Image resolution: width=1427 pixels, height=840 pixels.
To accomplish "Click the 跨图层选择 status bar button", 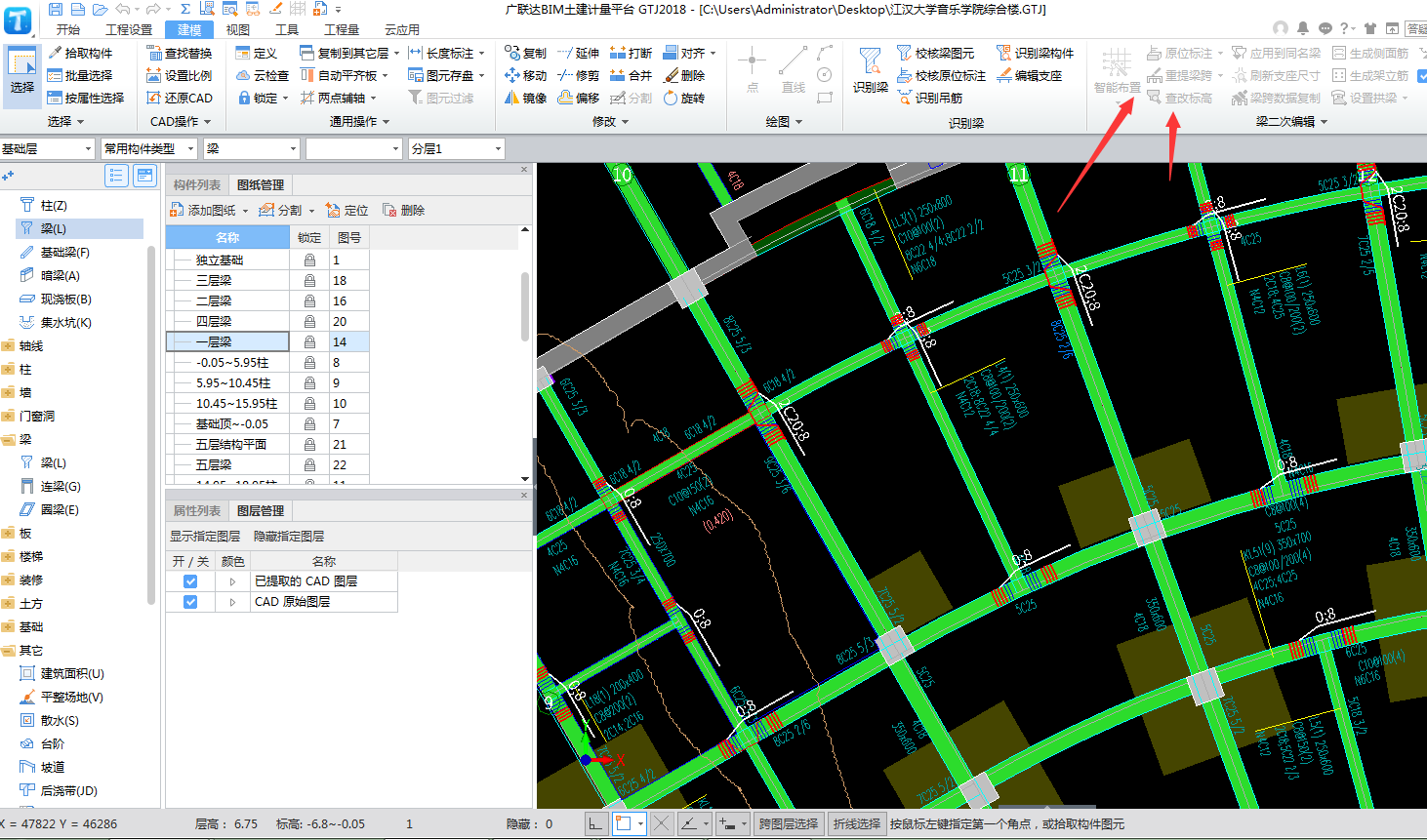I will tap(789, 823).
